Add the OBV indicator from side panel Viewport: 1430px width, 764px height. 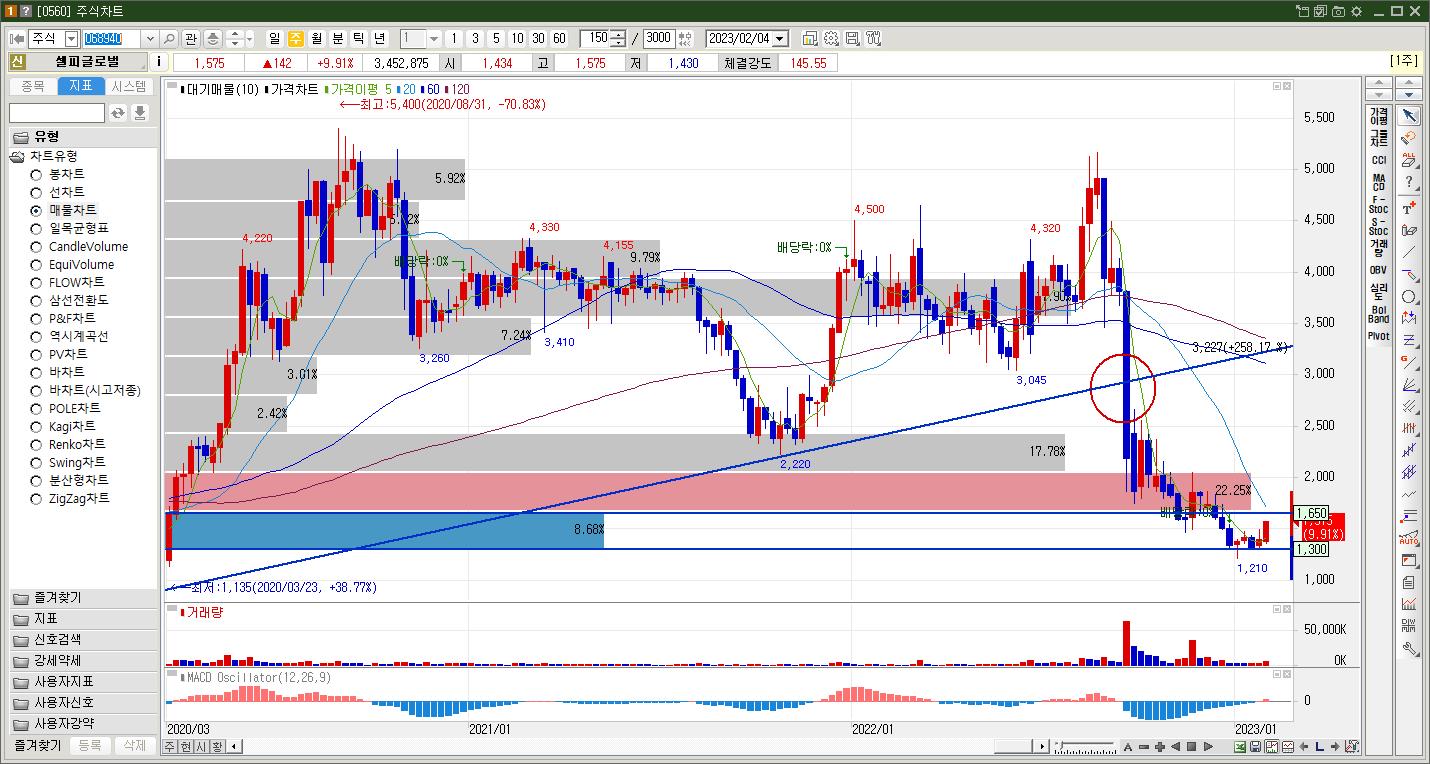[1378, 269]
